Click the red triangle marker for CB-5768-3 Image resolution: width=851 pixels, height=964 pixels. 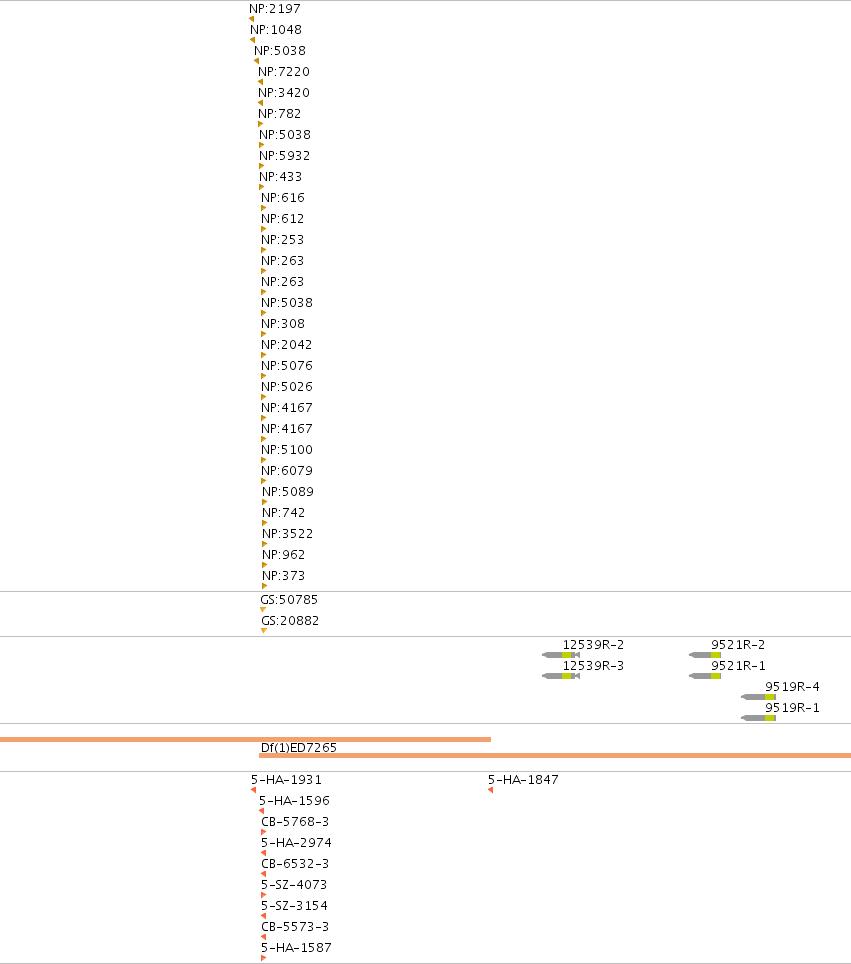(x=263, y=832)
